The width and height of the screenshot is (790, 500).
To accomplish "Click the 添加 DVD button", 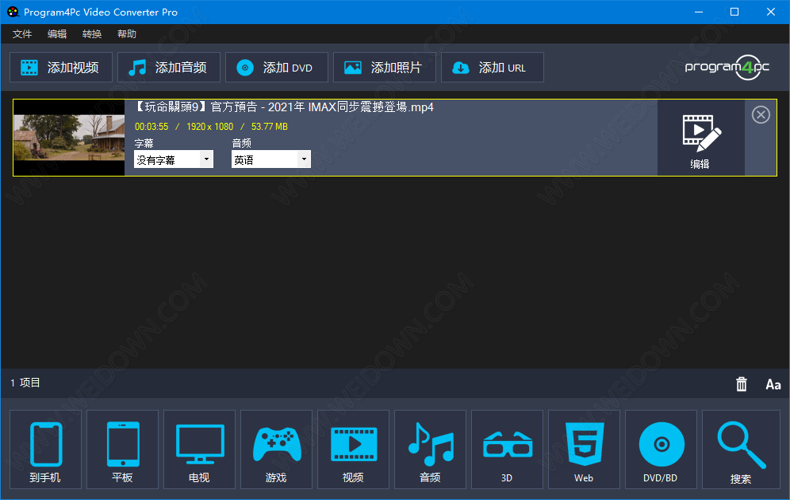I will (x=277, y=68).
